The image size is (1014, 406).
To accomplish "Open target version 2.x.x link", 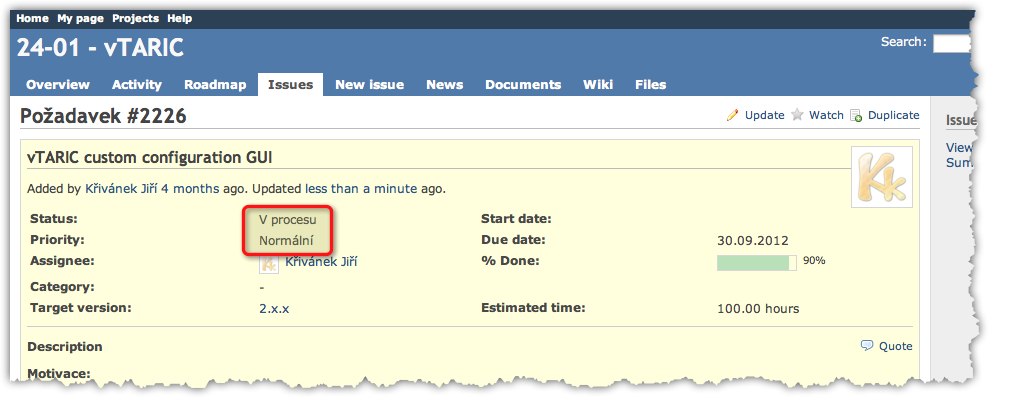I will click(274, 308).
